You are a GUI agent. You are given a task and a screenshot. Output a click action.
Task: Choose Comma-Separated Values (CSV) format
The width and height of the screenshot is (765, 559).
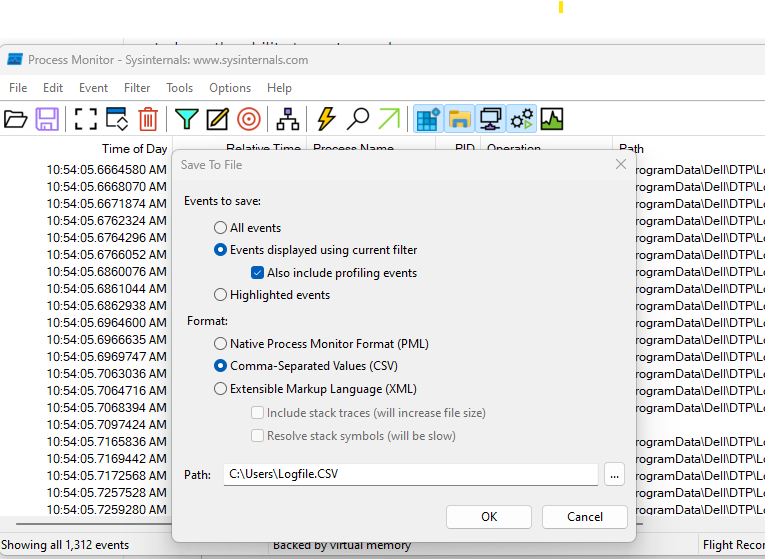point(221,365)
